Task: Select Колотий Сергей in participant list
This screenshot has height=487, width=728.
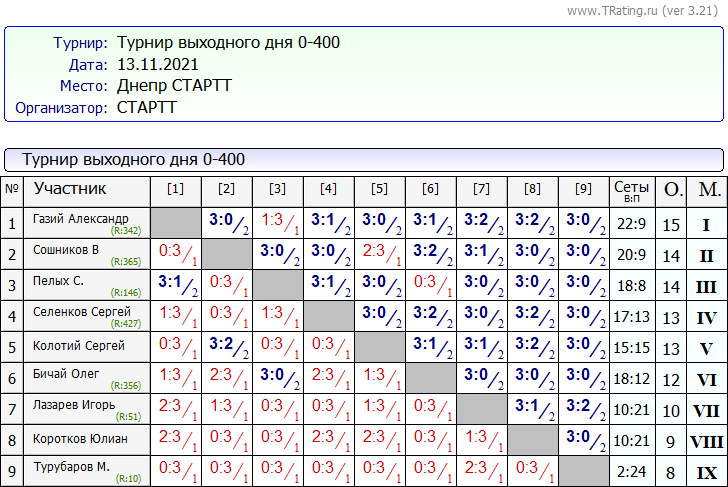Action: click(79, 346)
